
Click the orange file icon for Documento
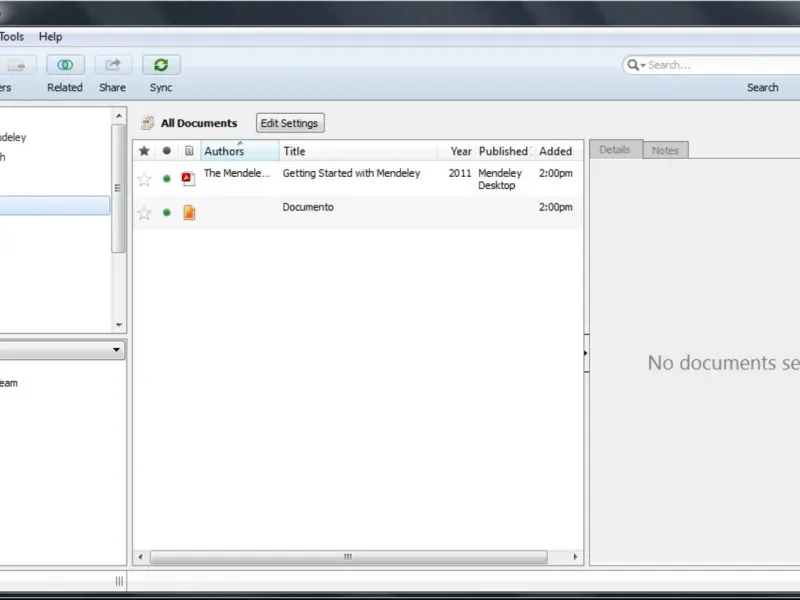(189, 212)
